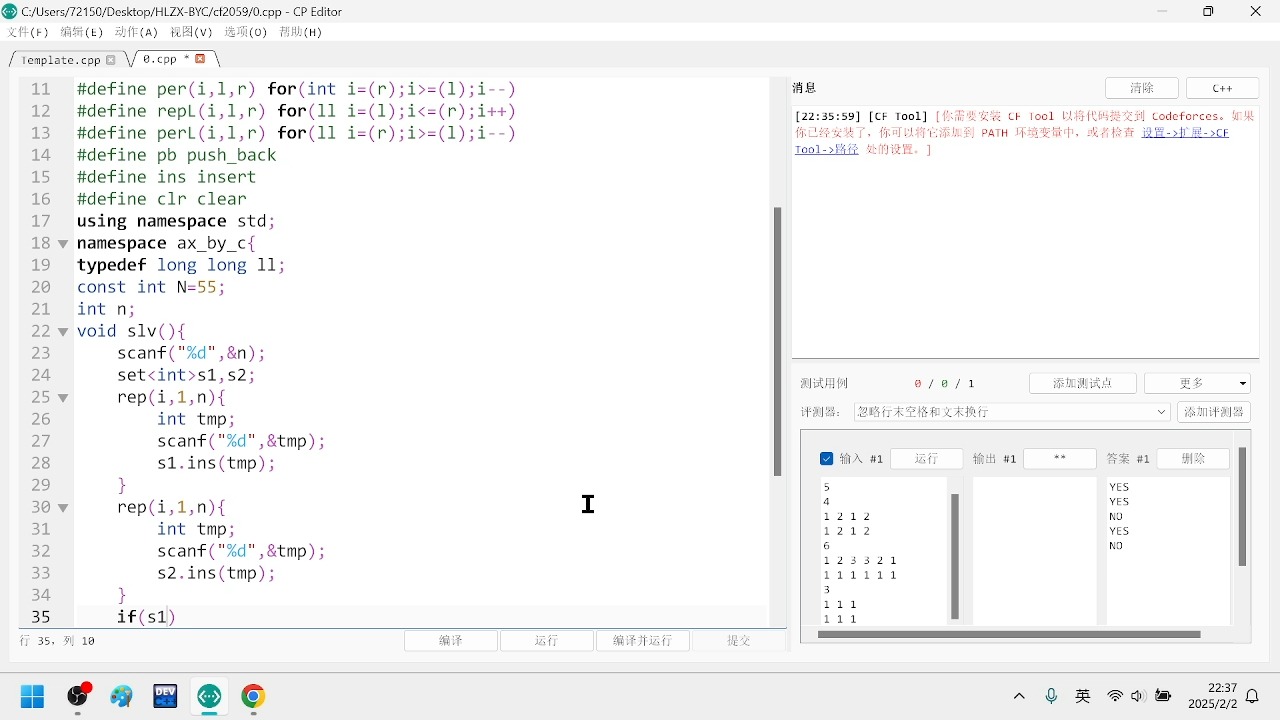Viewport: 1280px width, 720px height.
Task: Click the CP Editor title bar icon
Action: coord(10,12)
